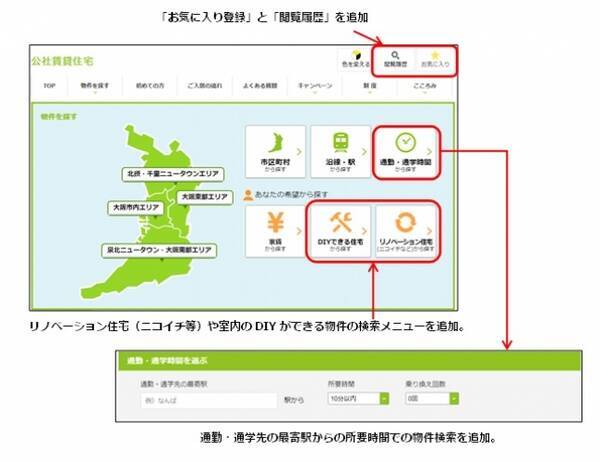Open キャンペーン navigation menu

coord(315,86)
